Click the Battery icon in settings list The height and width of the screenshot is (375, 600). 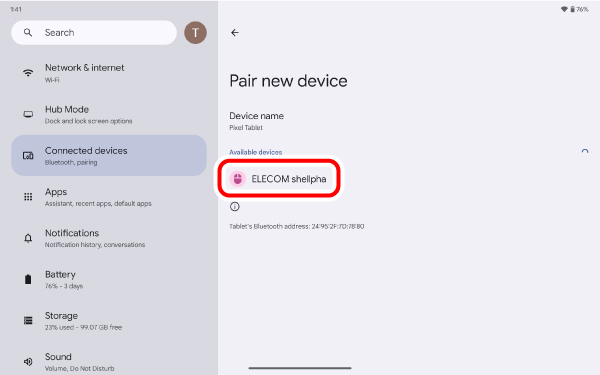tap(28, 279)
